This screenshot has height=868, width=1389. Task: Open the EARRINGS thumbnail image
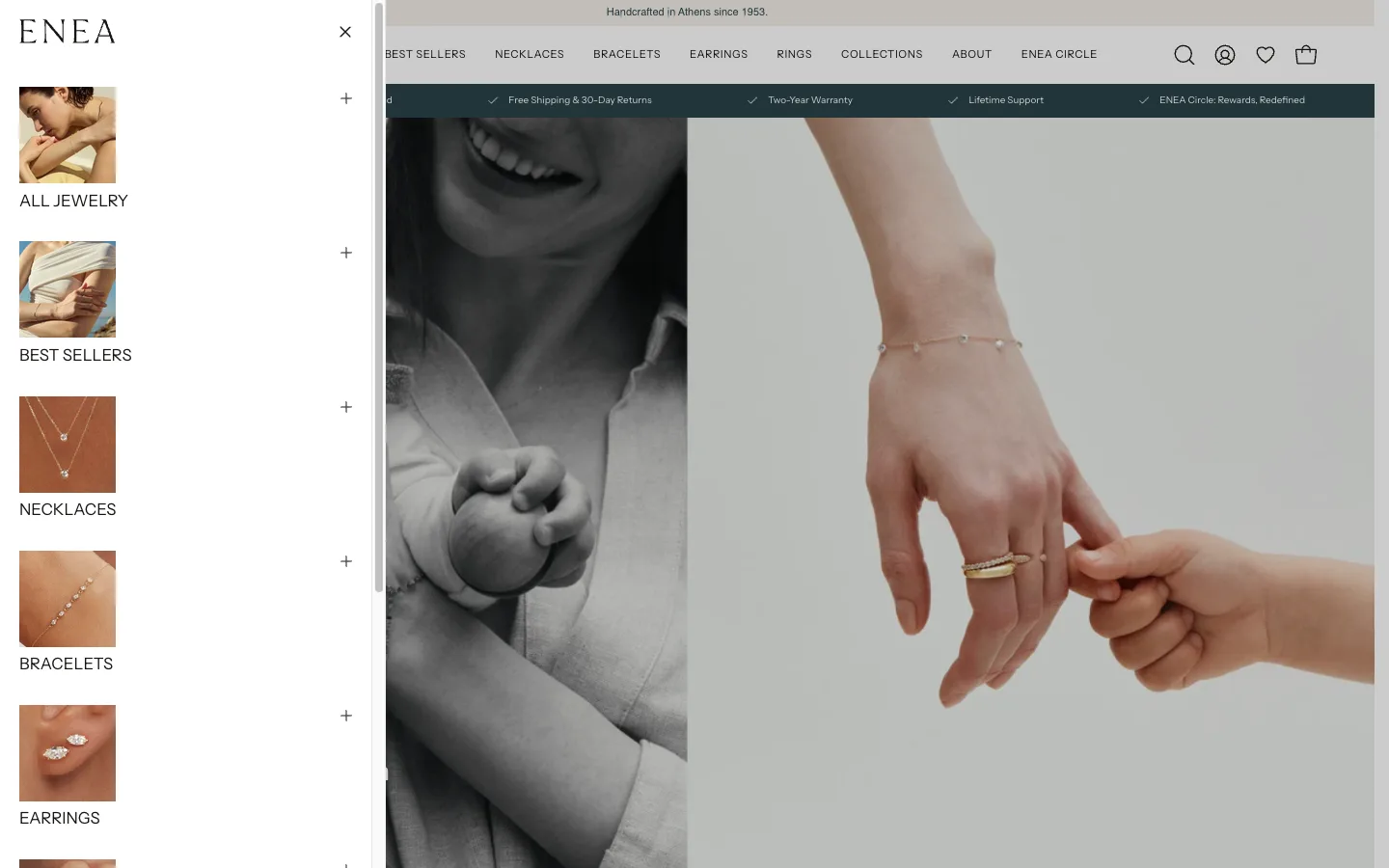68,753
